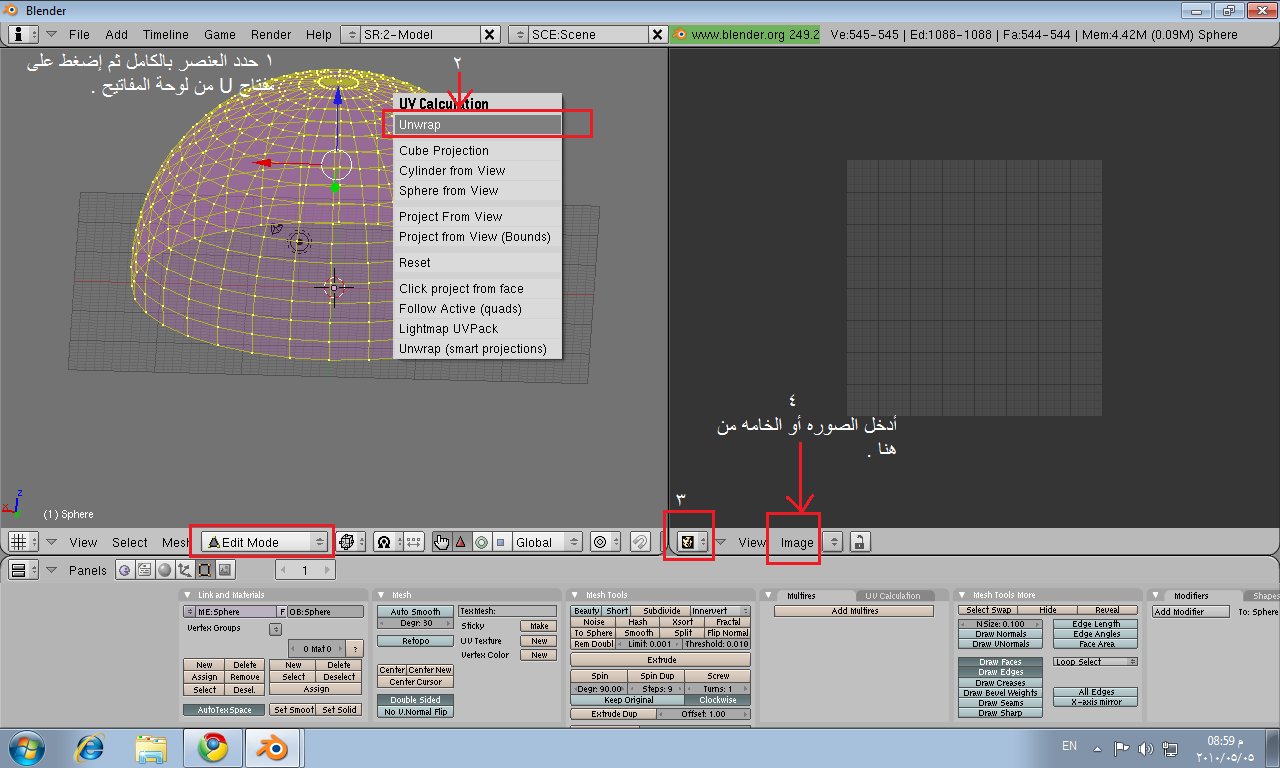Click the Subdivide button

(661, 610)
